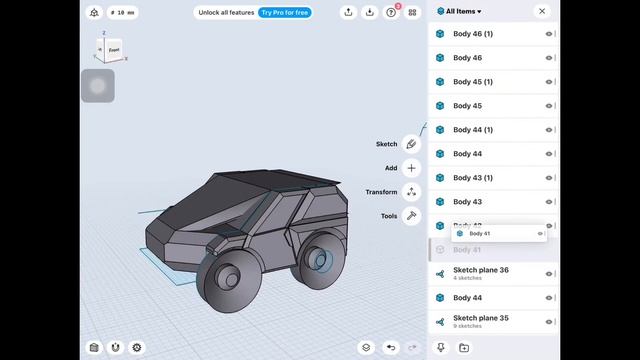Open the settings gear icon
640x360 pixels.
click(137, 347)
